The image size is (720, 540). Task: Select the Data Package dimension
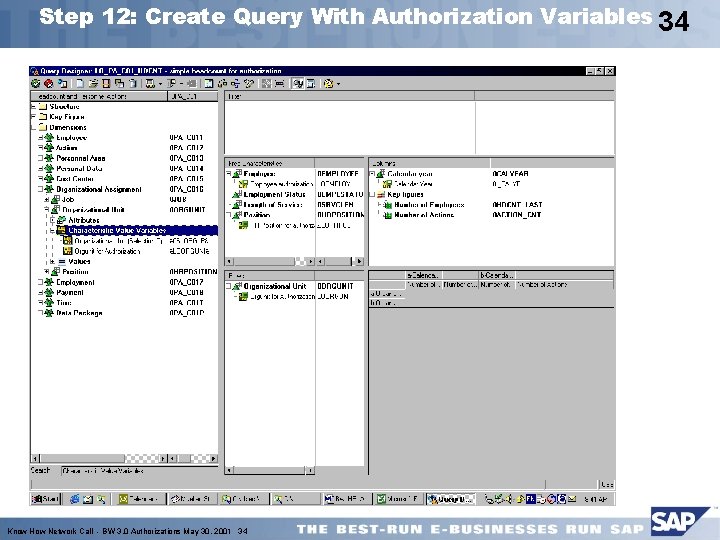point(79,313)
